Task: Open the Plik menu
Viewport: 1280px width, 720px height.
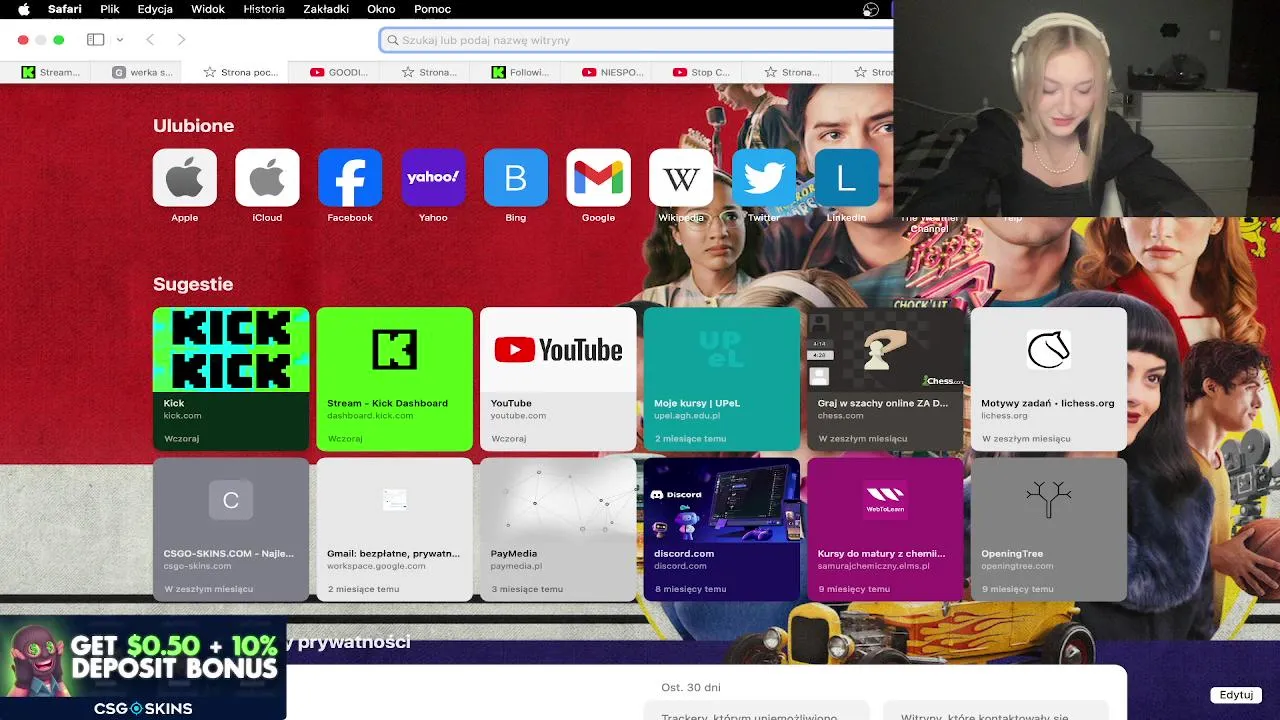Action: click(x=110, y=9)
